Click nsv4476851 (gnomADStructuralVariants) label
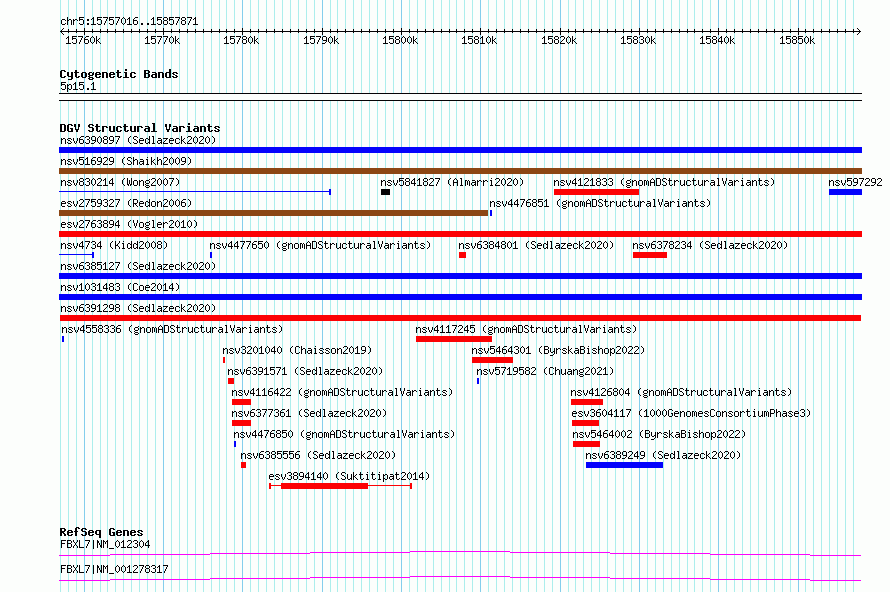 point(600,203)
